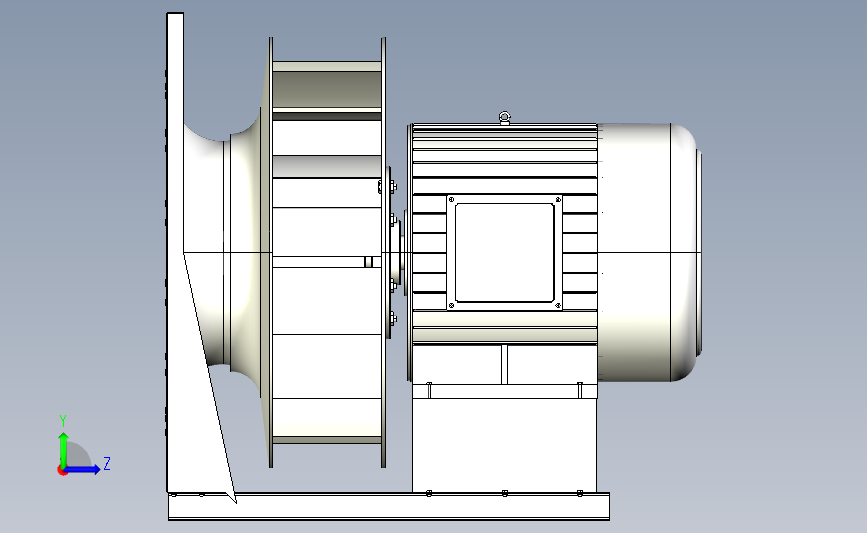Select the long horizontal base frame rail

(389, 506)
